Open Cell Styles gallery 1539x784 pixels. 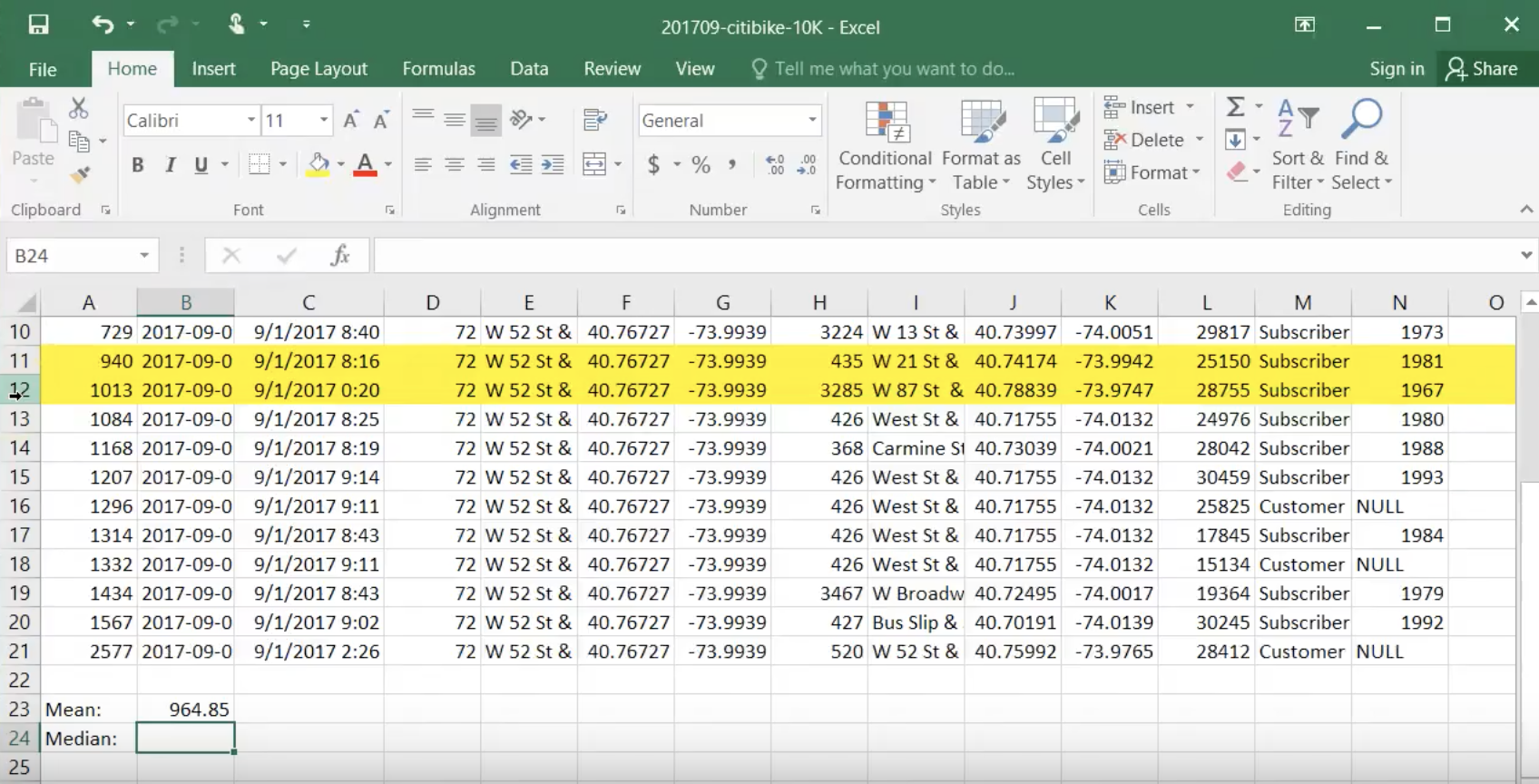tap(1055, 146)
